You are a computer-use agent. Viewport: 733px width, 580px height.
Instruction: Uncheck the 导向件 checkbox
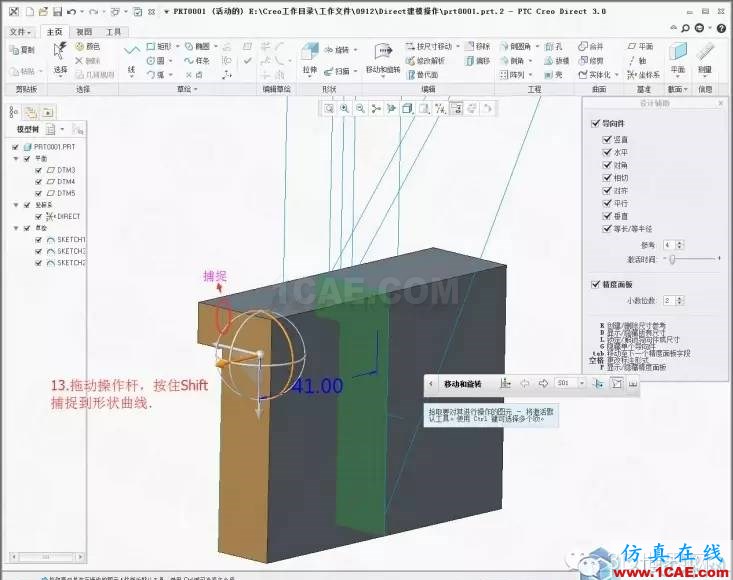tap(595, 123)
